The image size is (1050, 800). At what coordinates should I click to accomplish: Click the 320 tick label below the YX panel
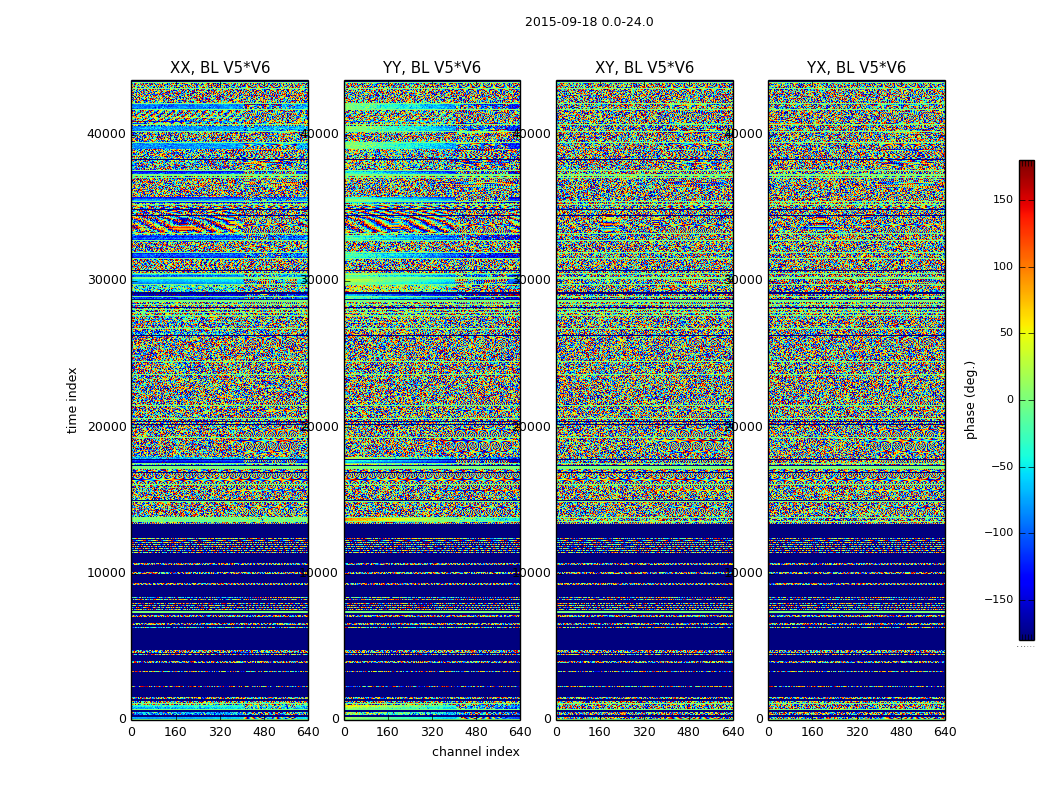click(x=857, y=732)
